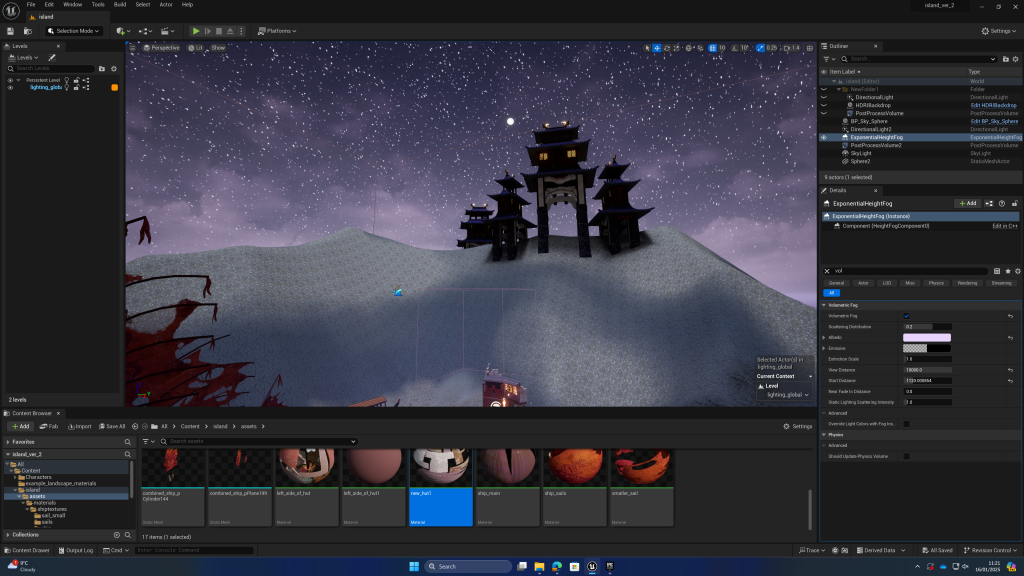Expand the Collections section in Content Browser
Viewport: 1024px width, 576px height.
[25, 535]
